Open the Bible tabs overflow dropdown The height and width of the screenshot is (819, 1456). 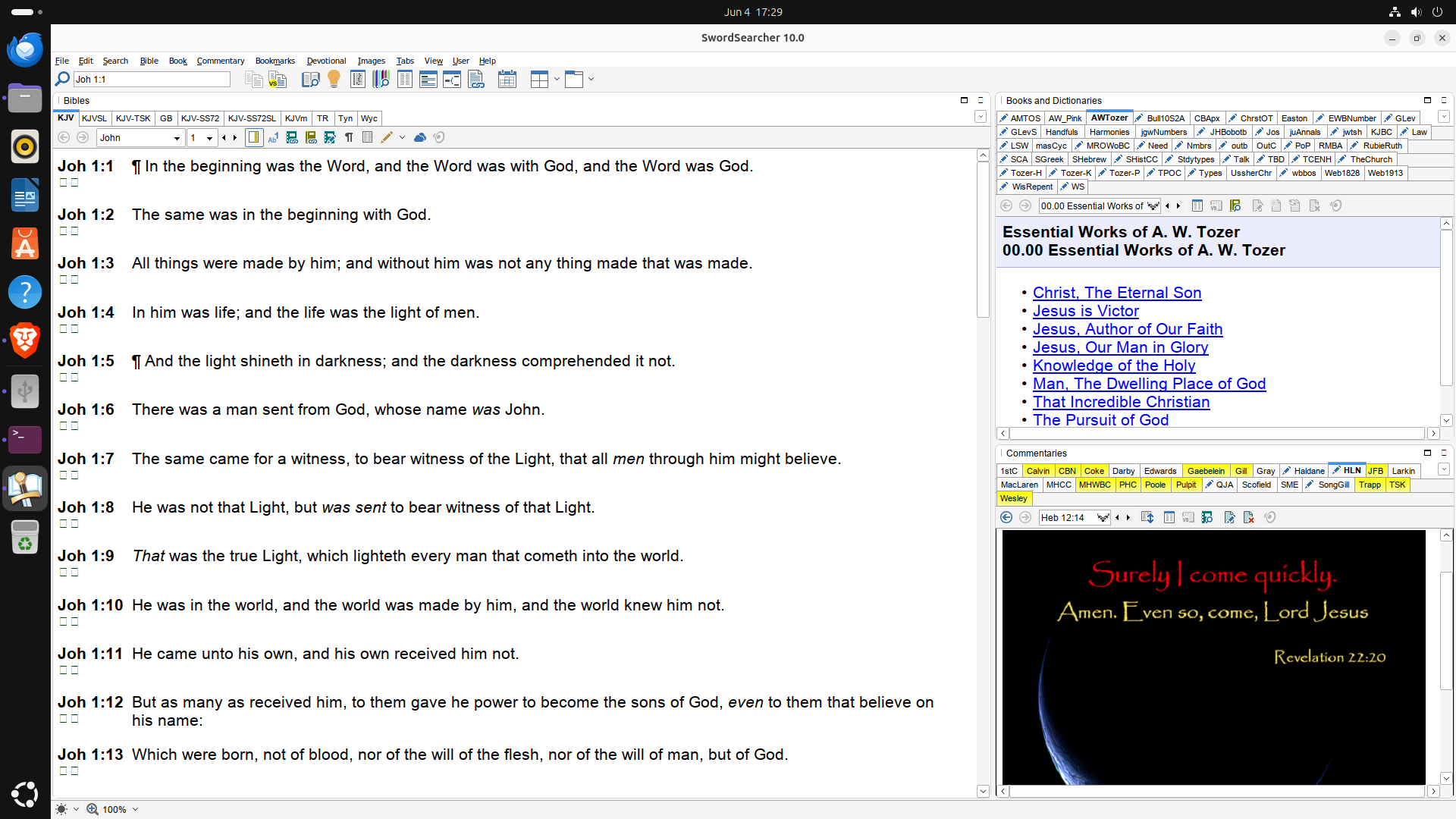click(x=980, y=117)
